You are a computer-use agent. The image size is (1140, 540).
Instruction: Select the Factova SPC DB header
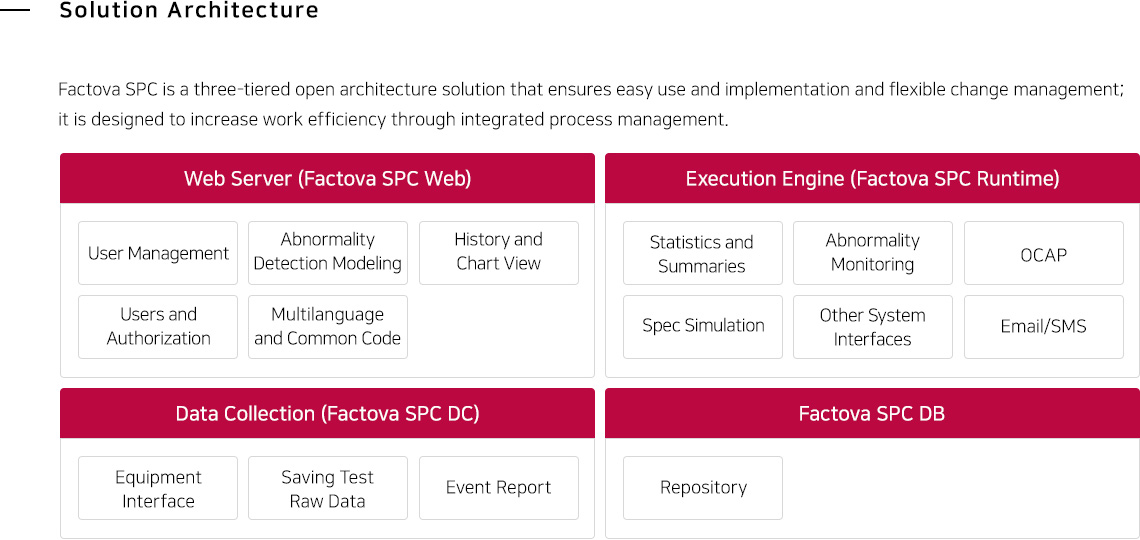click(x=872, y=414)
